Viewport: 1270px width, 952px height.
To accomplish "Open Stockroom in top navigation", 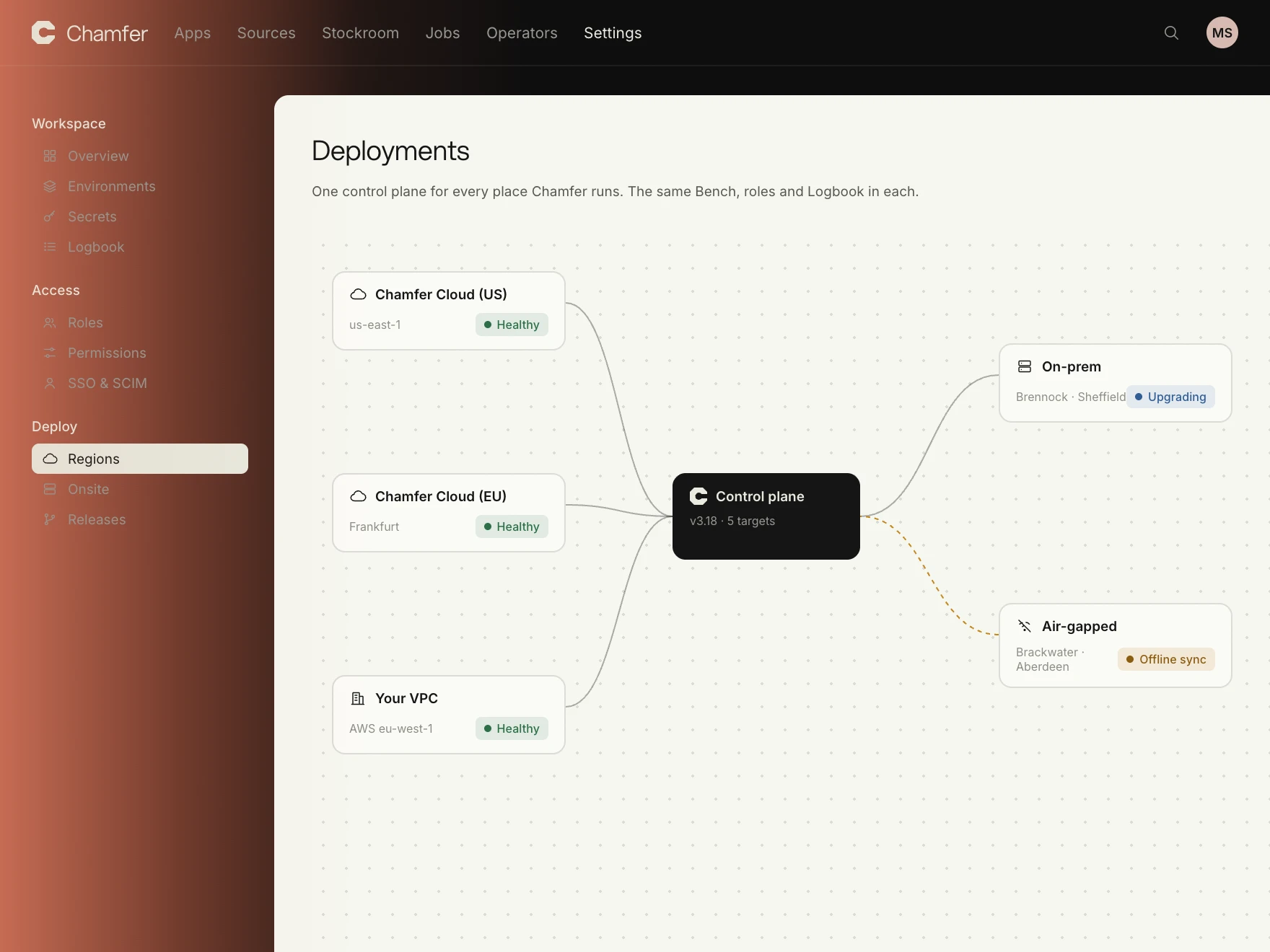I will 360,32.
